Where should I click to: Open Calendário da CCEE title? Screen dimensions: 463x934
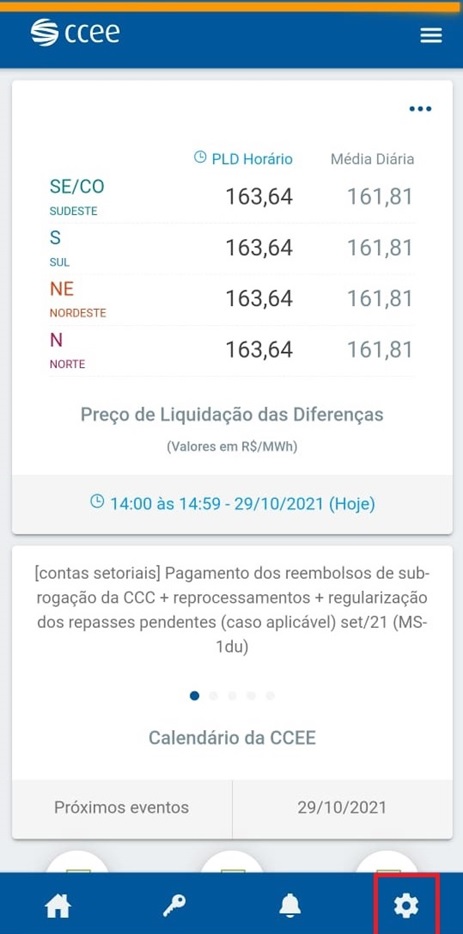(x=232, y=738)
